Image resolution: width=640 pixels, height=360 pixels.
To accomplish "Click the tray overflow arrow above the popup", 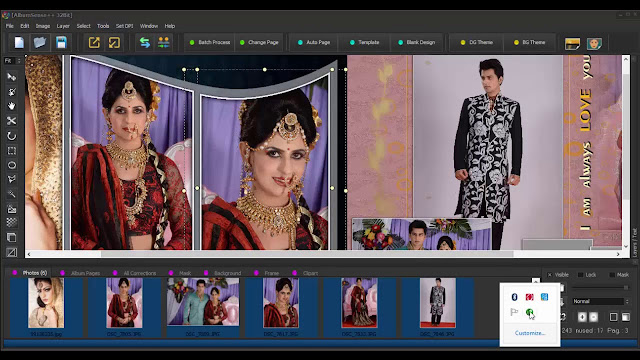I will [536, 281].
